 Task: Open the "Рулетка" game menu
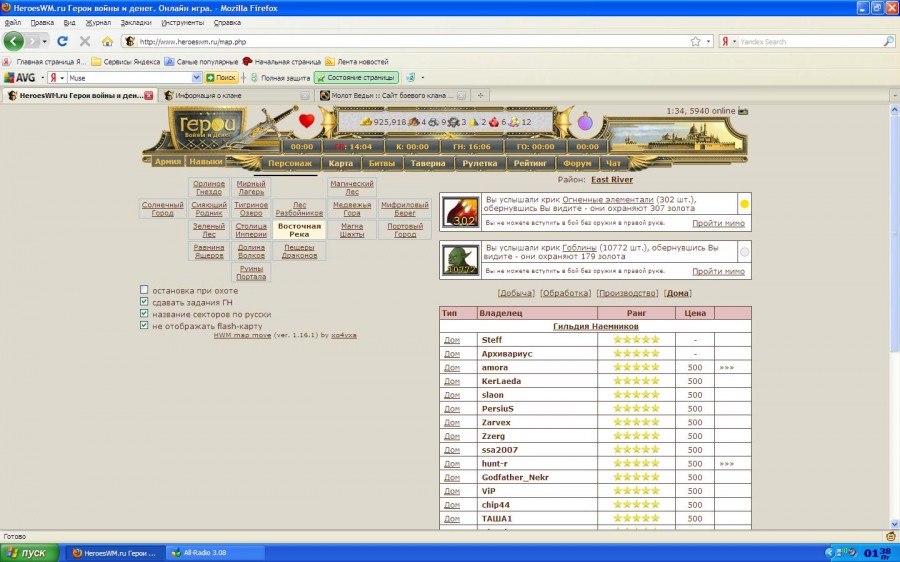coord(480,163)
